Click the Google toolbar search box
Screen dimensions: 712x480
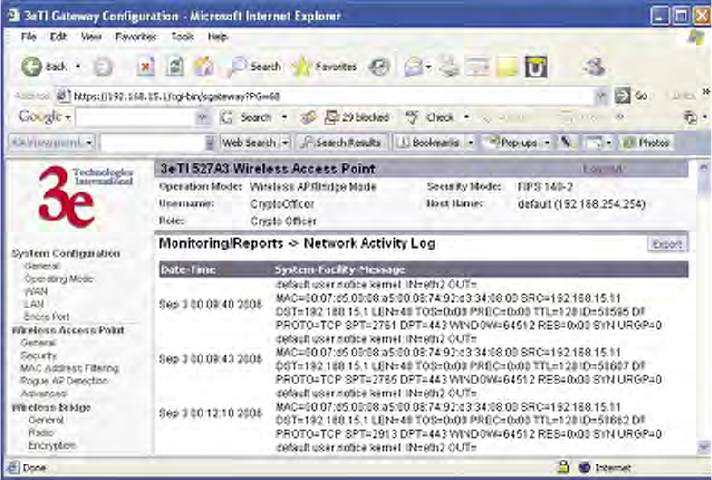136,118
